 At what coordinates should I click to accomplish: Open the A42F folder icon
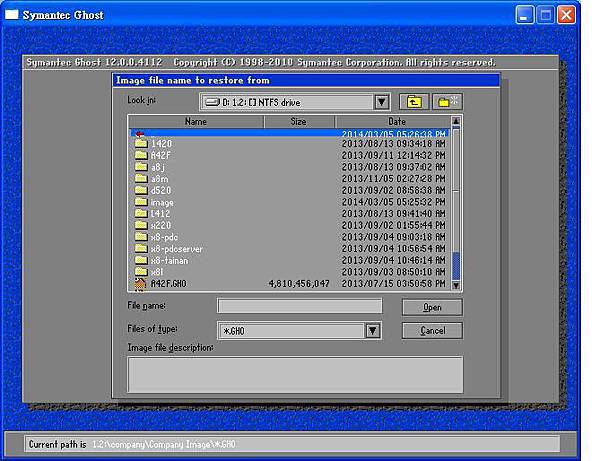(x=141, y=155)
